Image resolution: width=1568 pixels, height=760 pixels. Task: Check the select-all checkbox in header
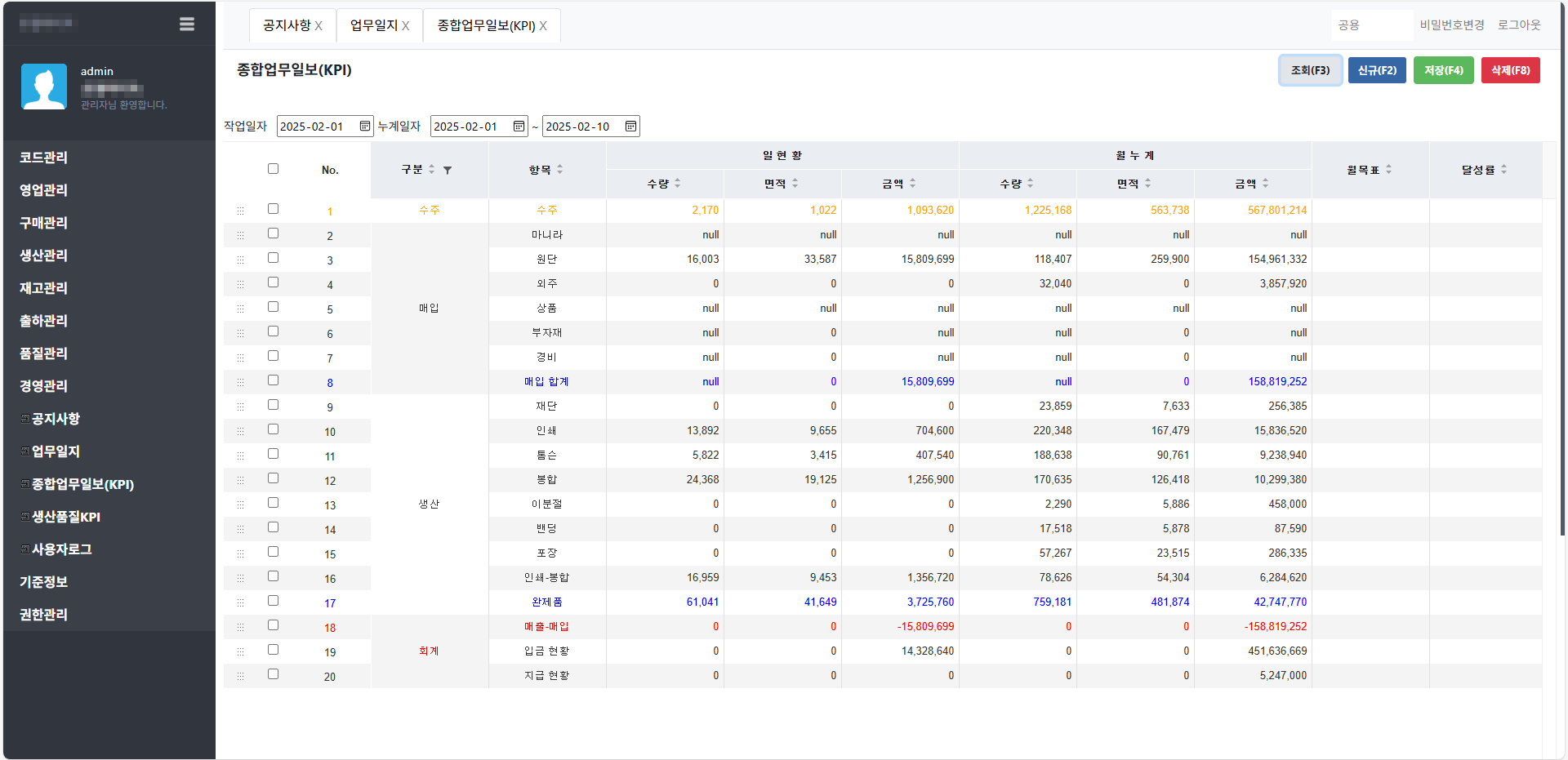(x=273, y=169)
